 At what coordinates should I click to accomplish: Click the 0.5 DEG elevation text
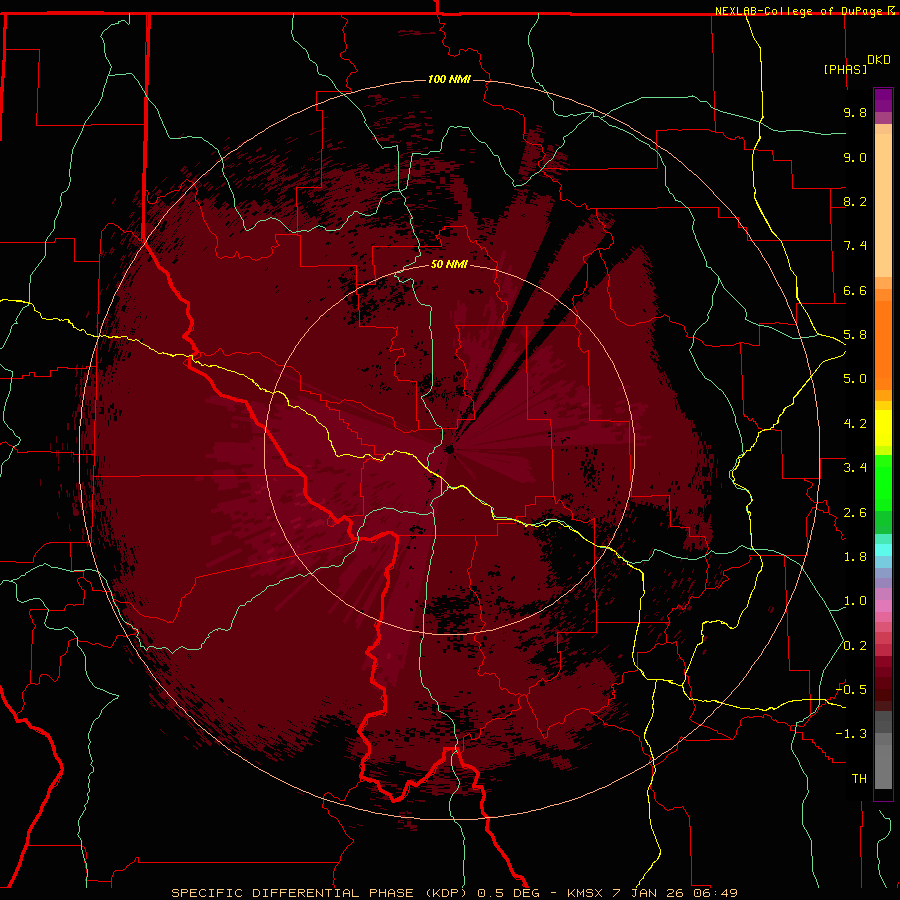pyautogui.click(x=509, y=893)
